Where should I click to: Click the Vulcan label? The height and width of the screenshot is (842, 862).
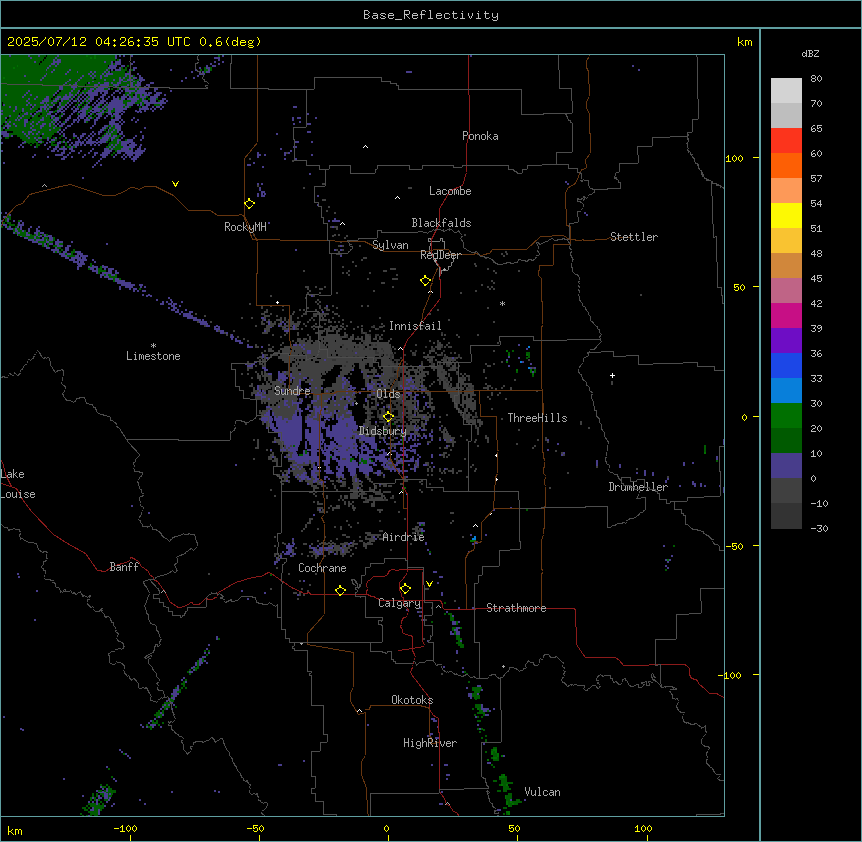[543, 792]
